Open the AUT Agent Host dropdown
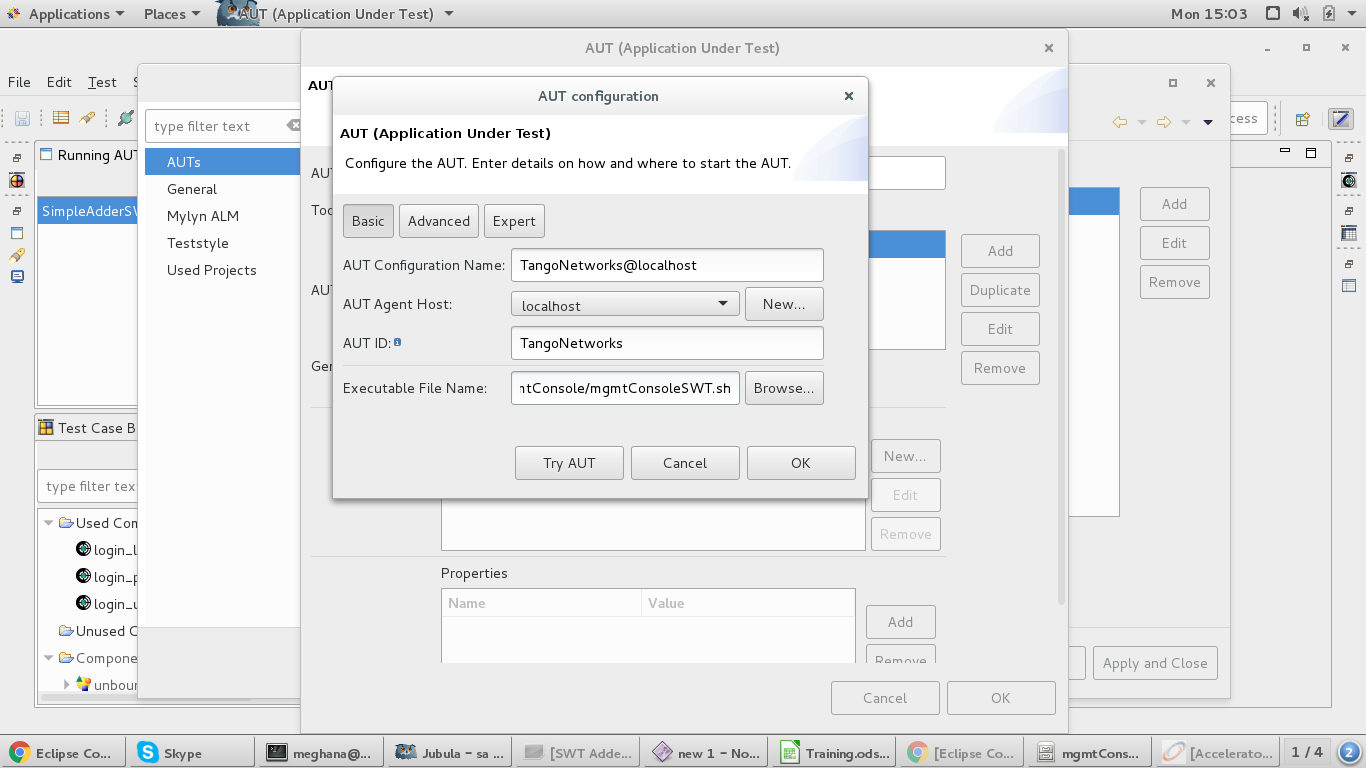 click(625, 305)
